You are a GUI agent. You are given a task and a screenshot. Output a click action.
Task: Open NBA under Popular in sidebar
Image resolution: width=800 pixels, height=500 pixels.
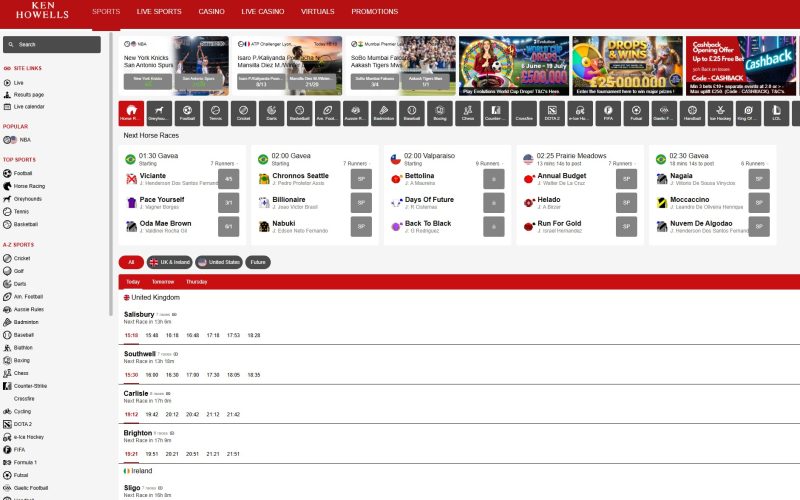17,139
